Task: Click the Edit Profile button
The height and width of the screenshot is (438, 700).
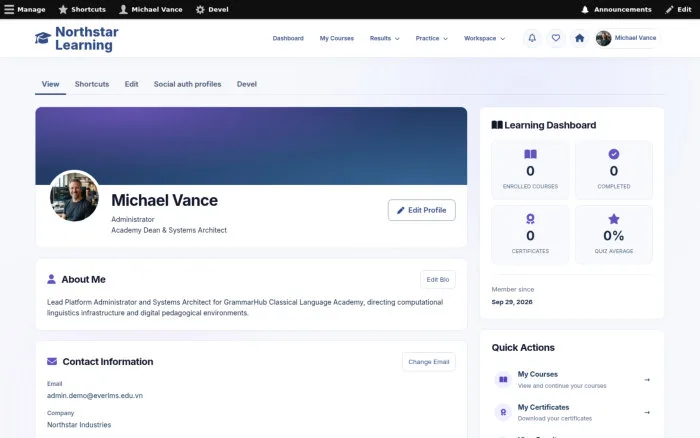Action: (421, 210)
